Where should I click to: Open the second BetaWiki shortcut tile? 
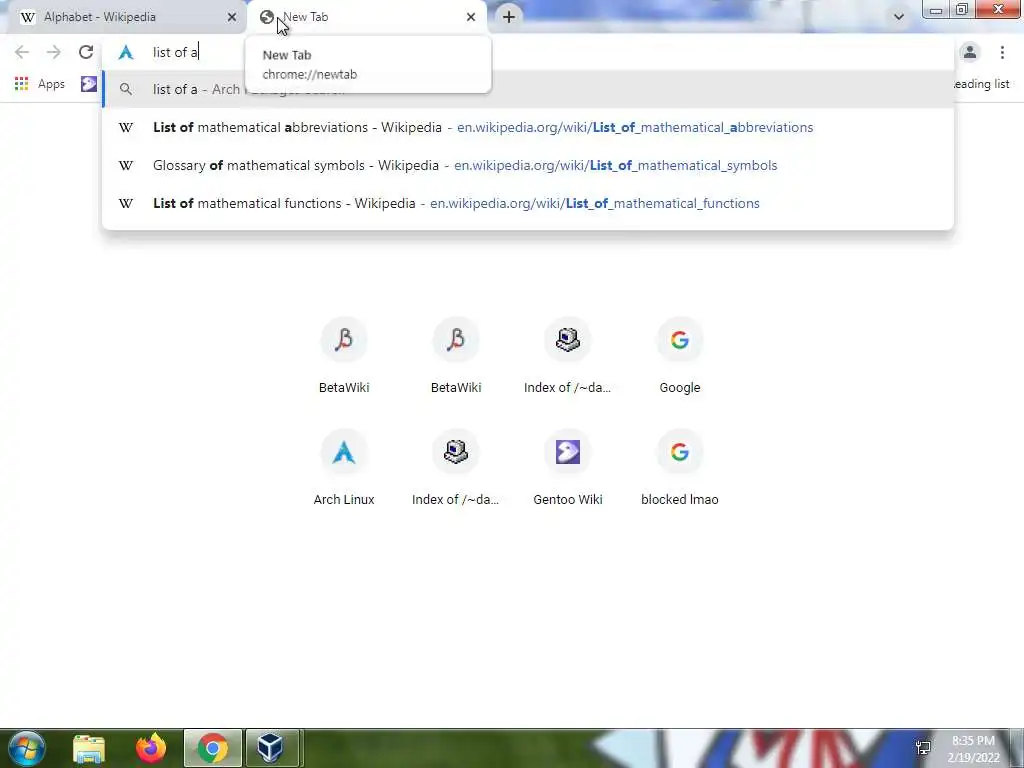click(456, 357)
